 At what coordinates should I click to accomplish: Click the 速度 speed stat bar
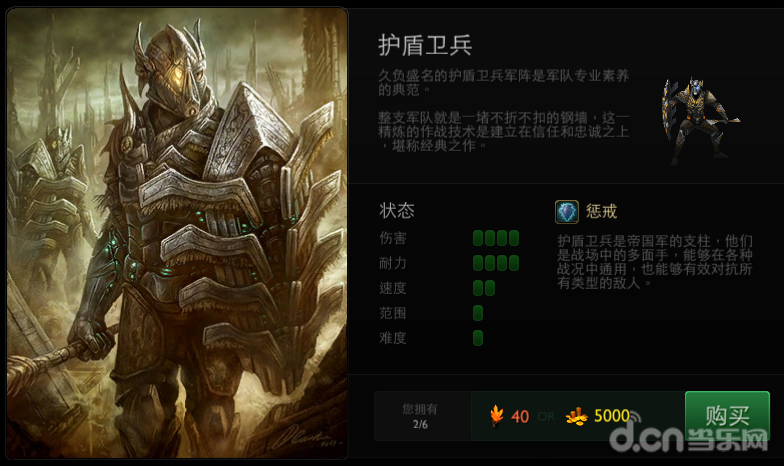[x=484, y=288]
